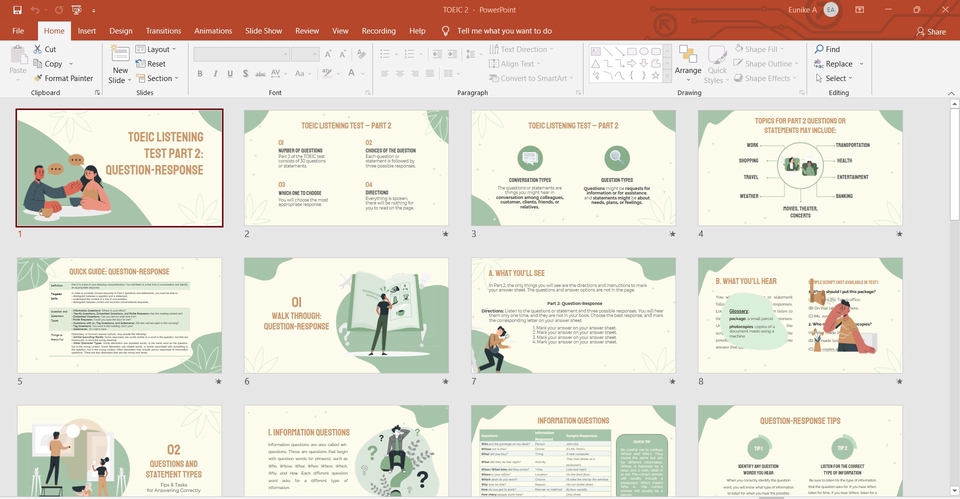Switch to the Animations tab
Screen dimensions: 960x499
(x=213, y=31)
